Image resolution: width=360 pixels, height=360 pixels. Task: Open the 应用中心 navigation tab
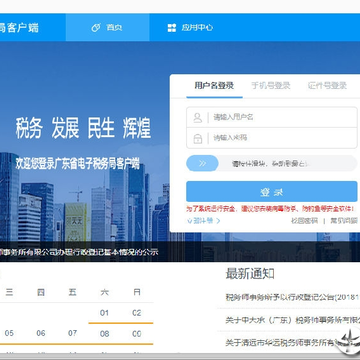point(191,27)
